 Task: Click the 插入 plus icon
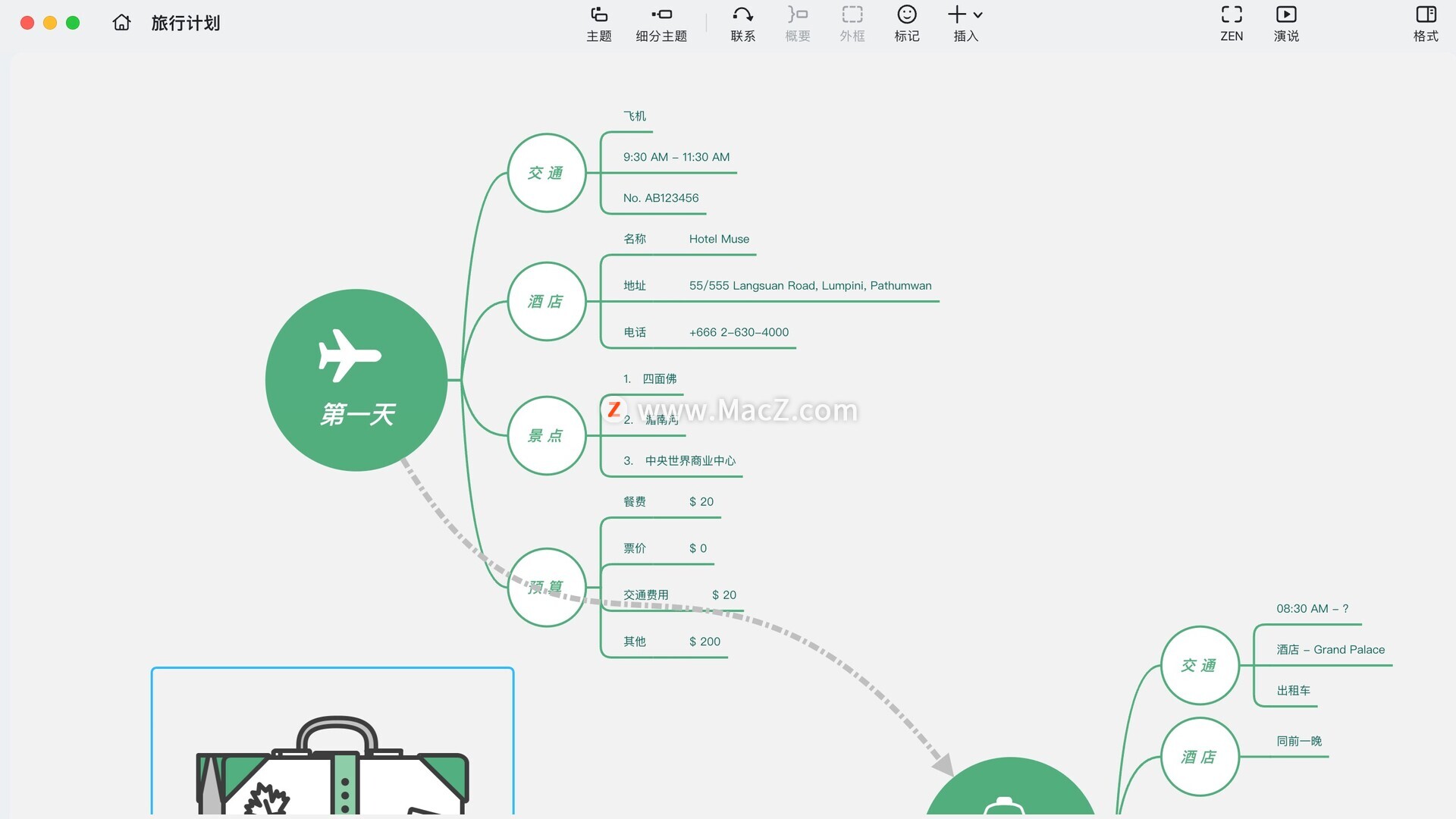957,14
